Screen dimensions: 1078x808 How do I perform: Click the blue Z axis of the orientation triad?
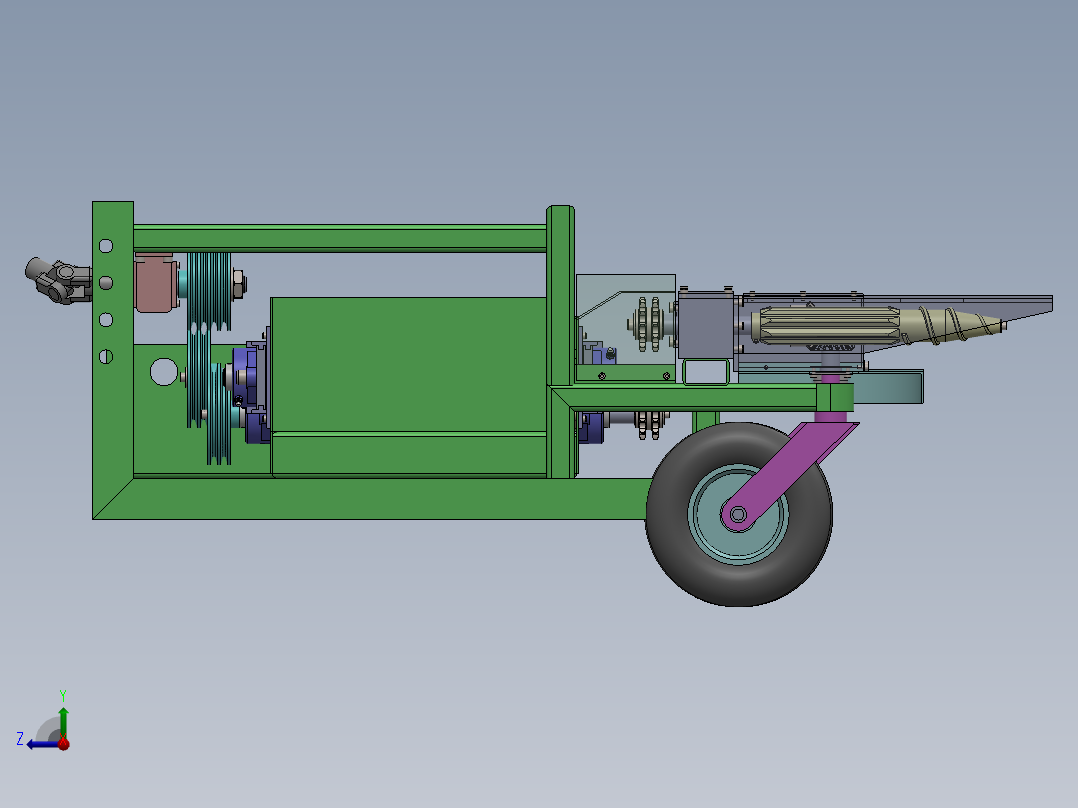click(41, 745)
